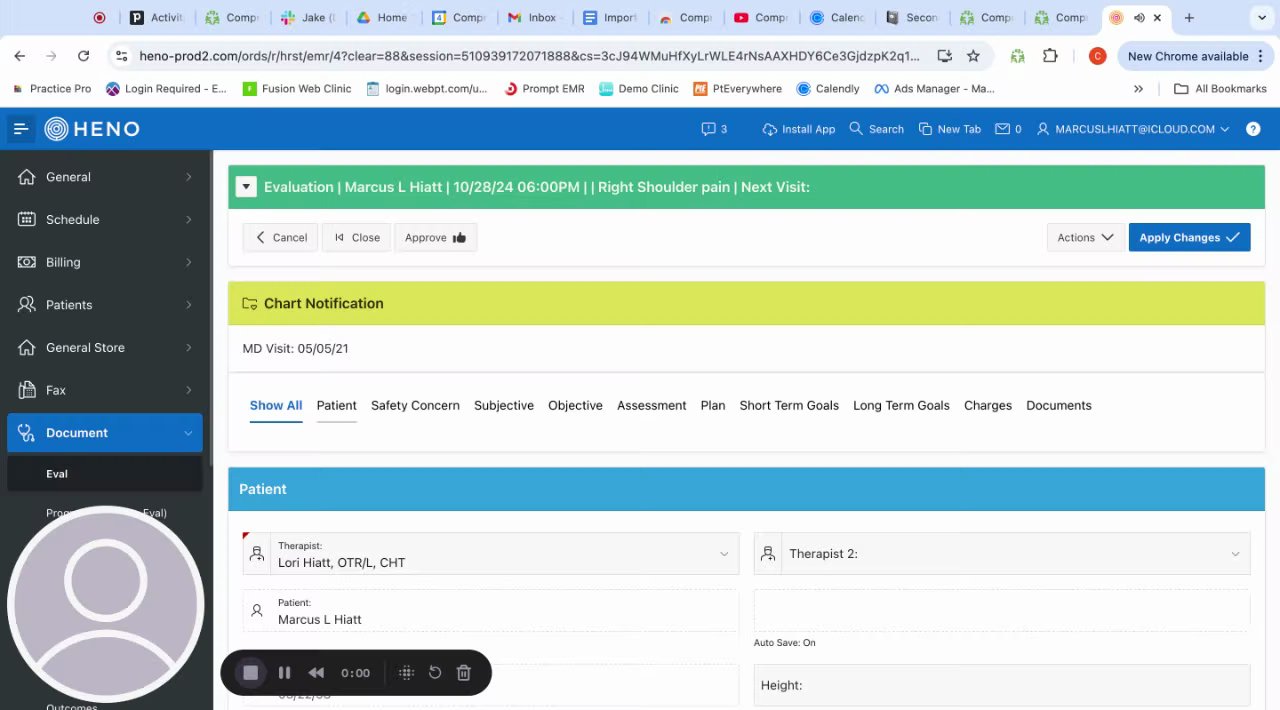Approve the evaluation with thumbs-up button
The height and width of the screenshot is (710, 1280).
435,238
